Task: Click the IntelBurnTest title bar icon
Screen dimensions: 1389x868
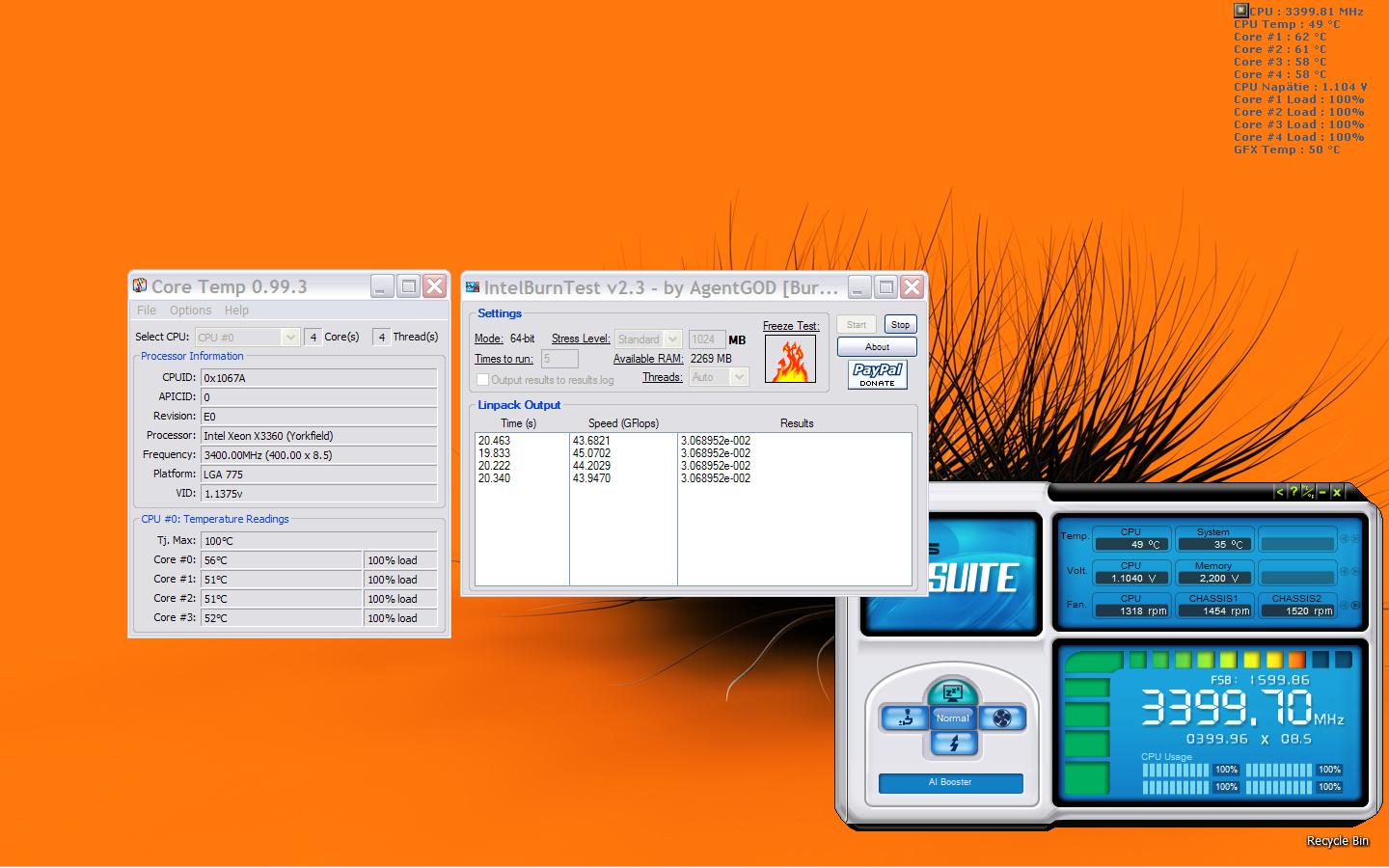Action: pos(472,286)
